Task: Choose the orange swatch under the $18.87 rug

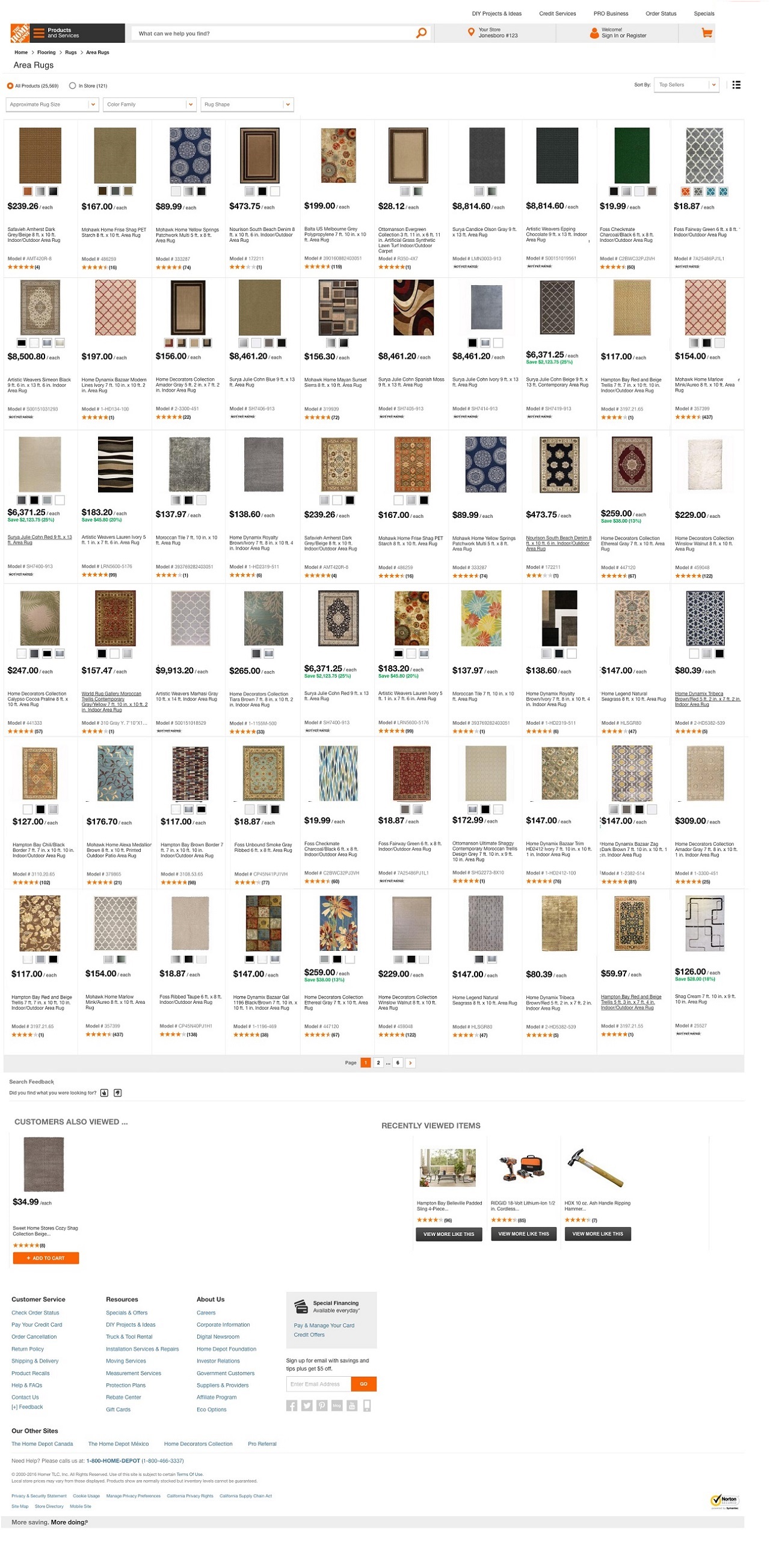Action: (x=685, y=191)
